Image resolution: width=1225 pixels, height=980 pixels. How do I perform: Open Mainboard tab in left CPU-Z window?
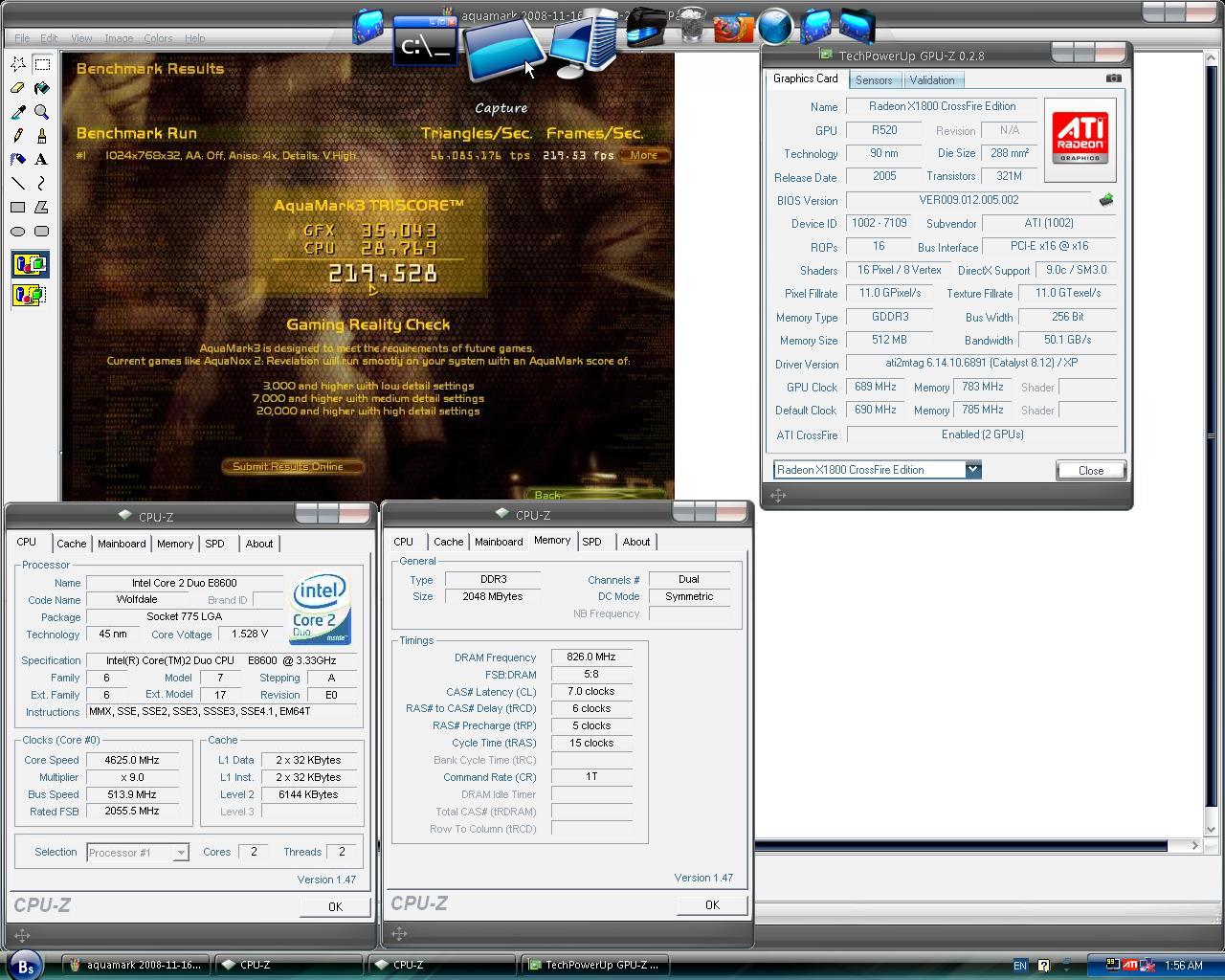tap(122, 544)
